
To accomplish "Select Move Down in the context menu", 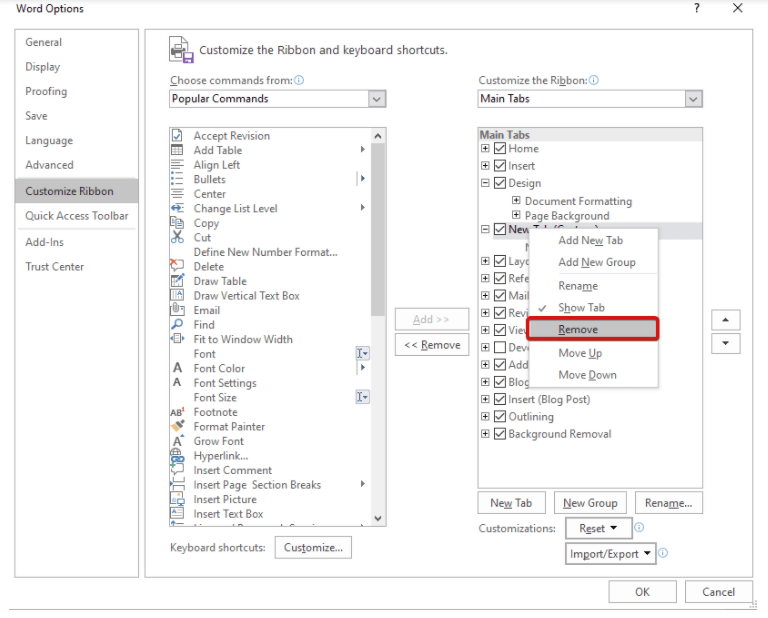I will tap(587, 375).
